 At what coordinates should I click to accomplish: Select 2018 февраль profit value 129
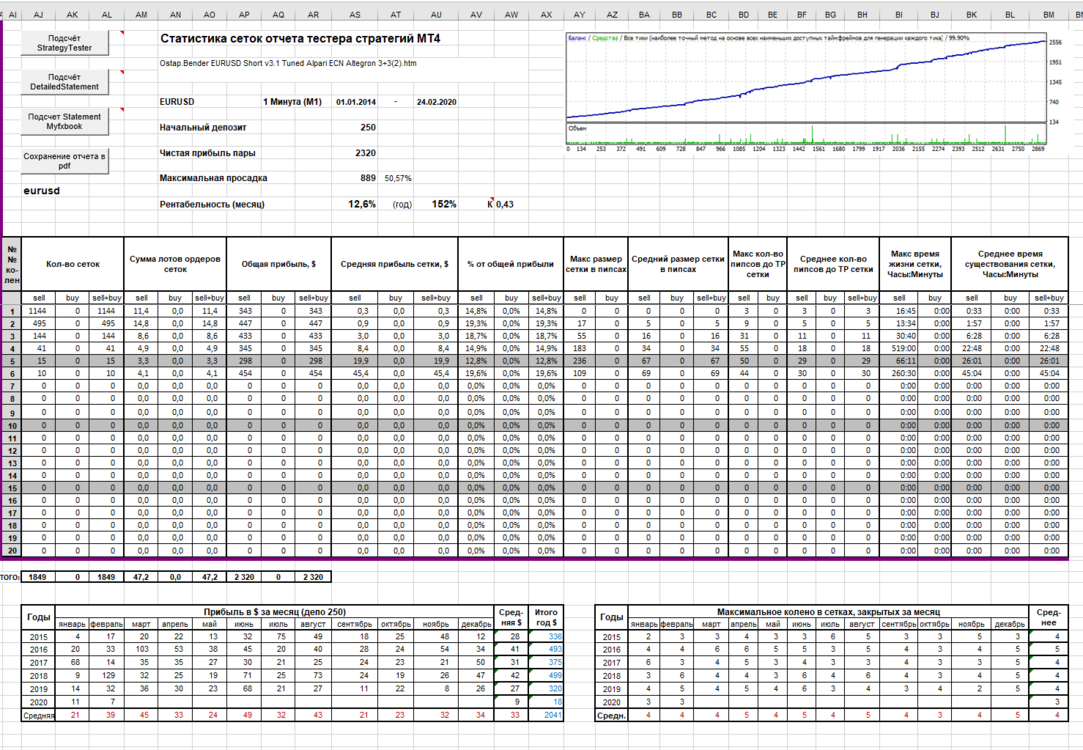click(x=107, y=675)
